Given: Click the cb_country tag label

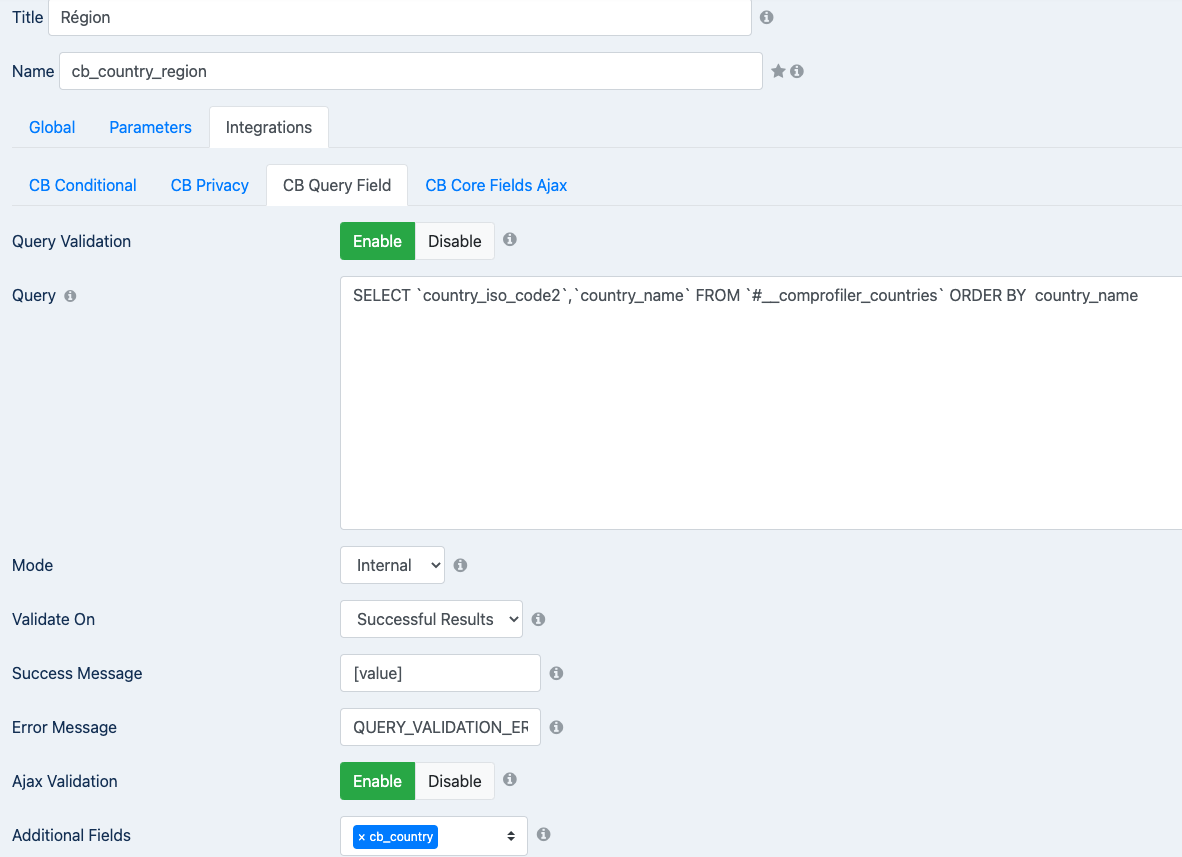Looking at the screenshot, I should (401, 837).
